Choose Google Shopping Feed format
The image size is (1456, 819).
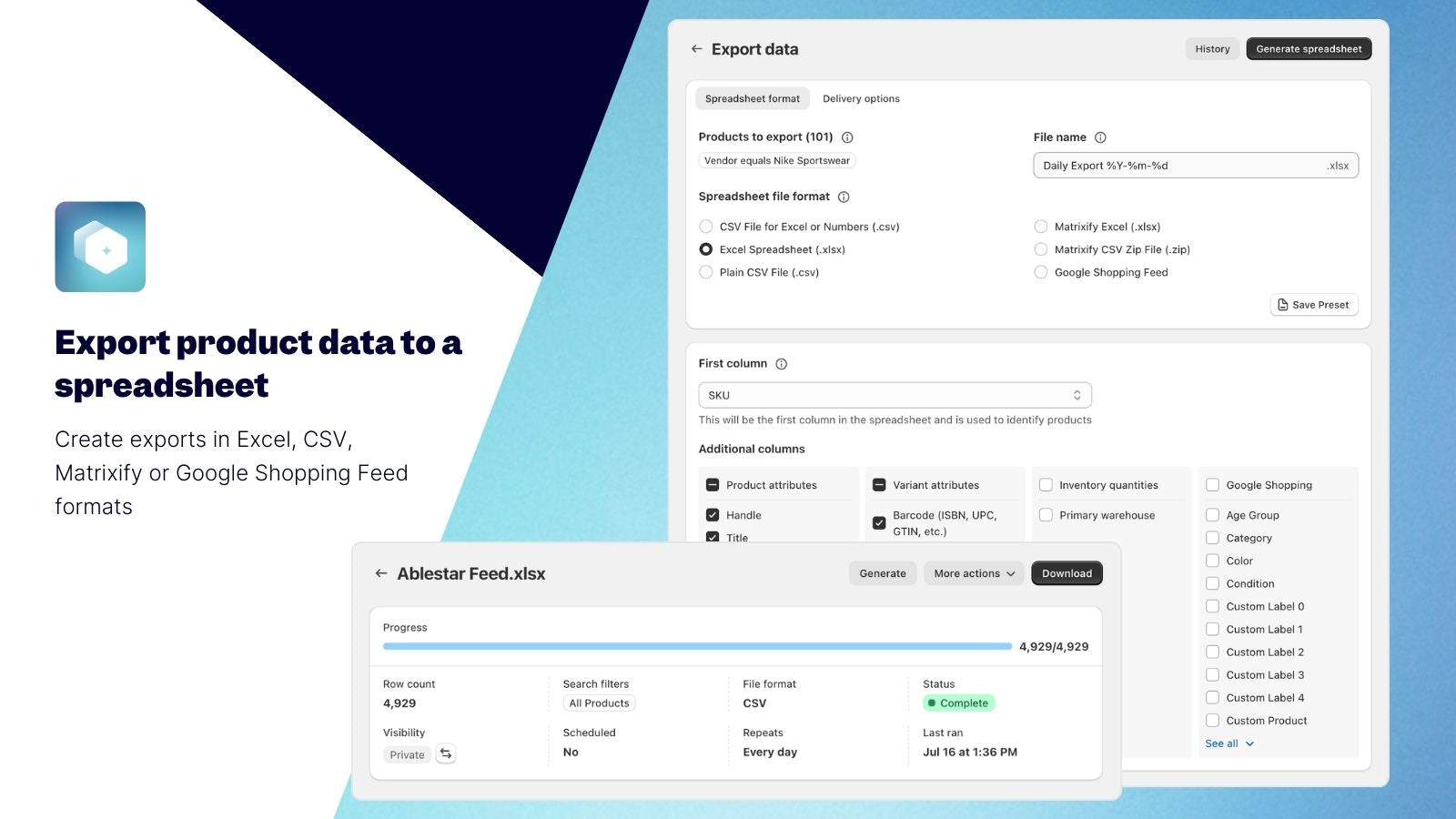[1041, 272]
